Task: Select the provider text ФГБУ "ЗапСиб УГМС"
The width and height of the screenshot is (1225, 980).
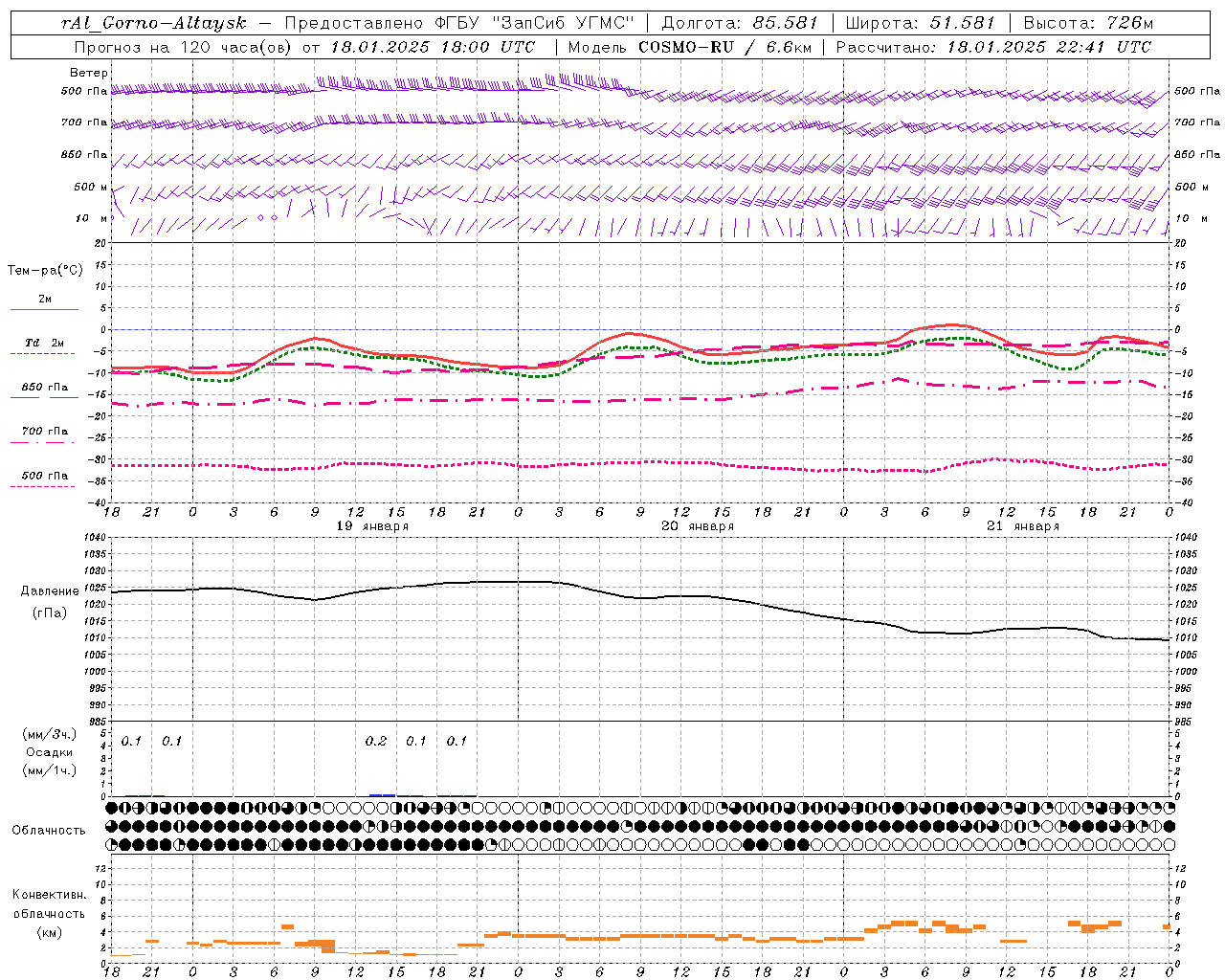Action: [537, 23]
